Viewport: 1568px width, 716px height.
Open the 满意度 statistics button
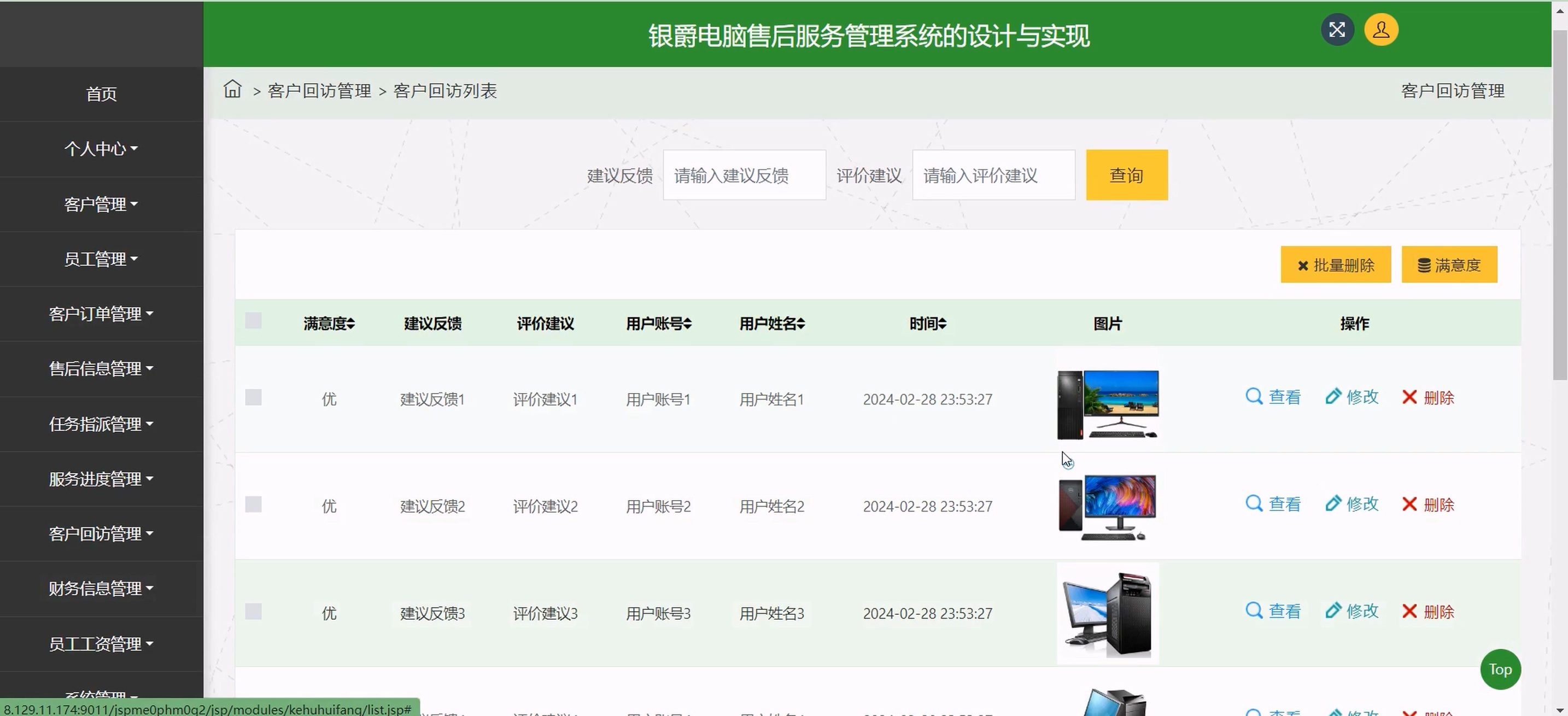click(x=1449, y=265)
